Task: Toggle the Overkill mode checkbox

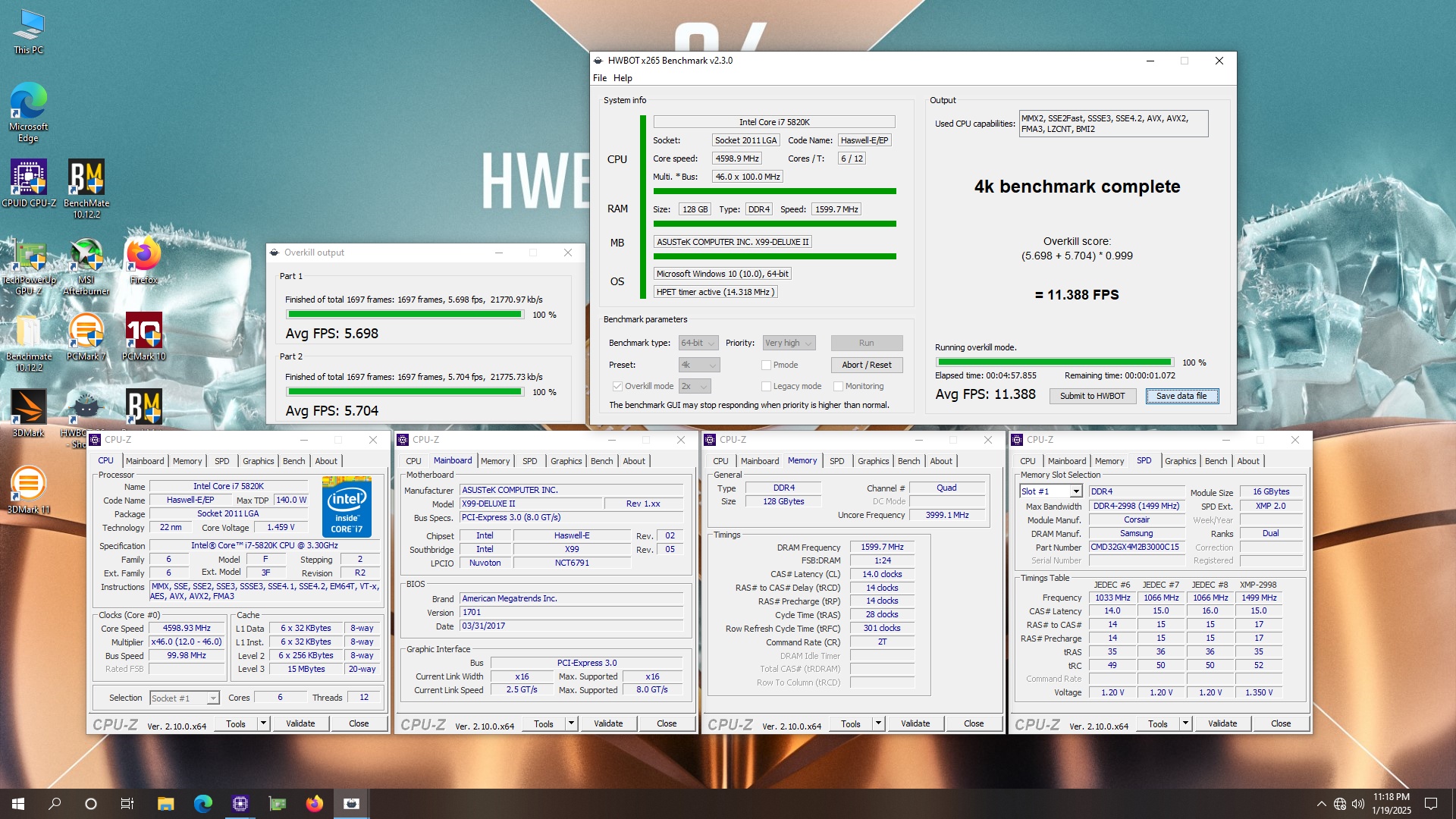Action: (617, 387)
